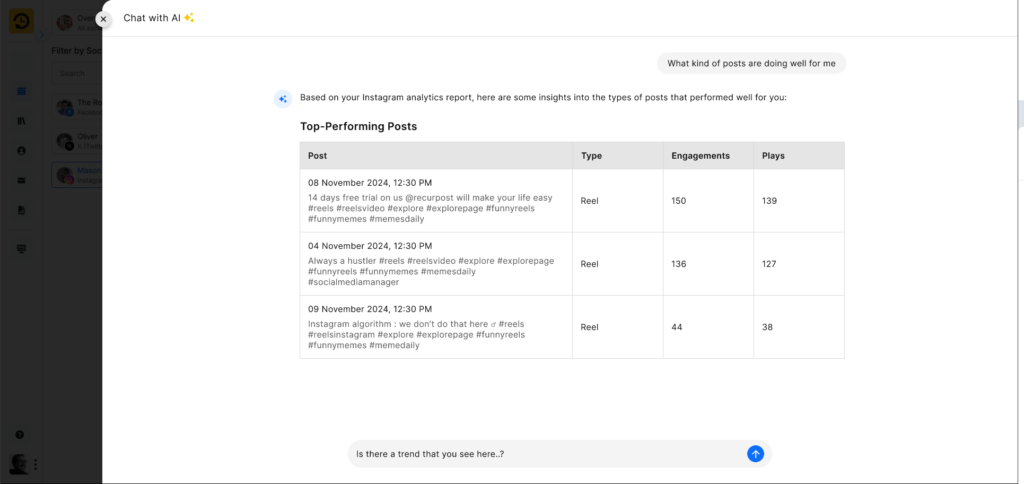Expand the sidebar with the small chevron arrow
Image resolution: width=1024 pixels, height=484 pixels.
coord(41,34)
